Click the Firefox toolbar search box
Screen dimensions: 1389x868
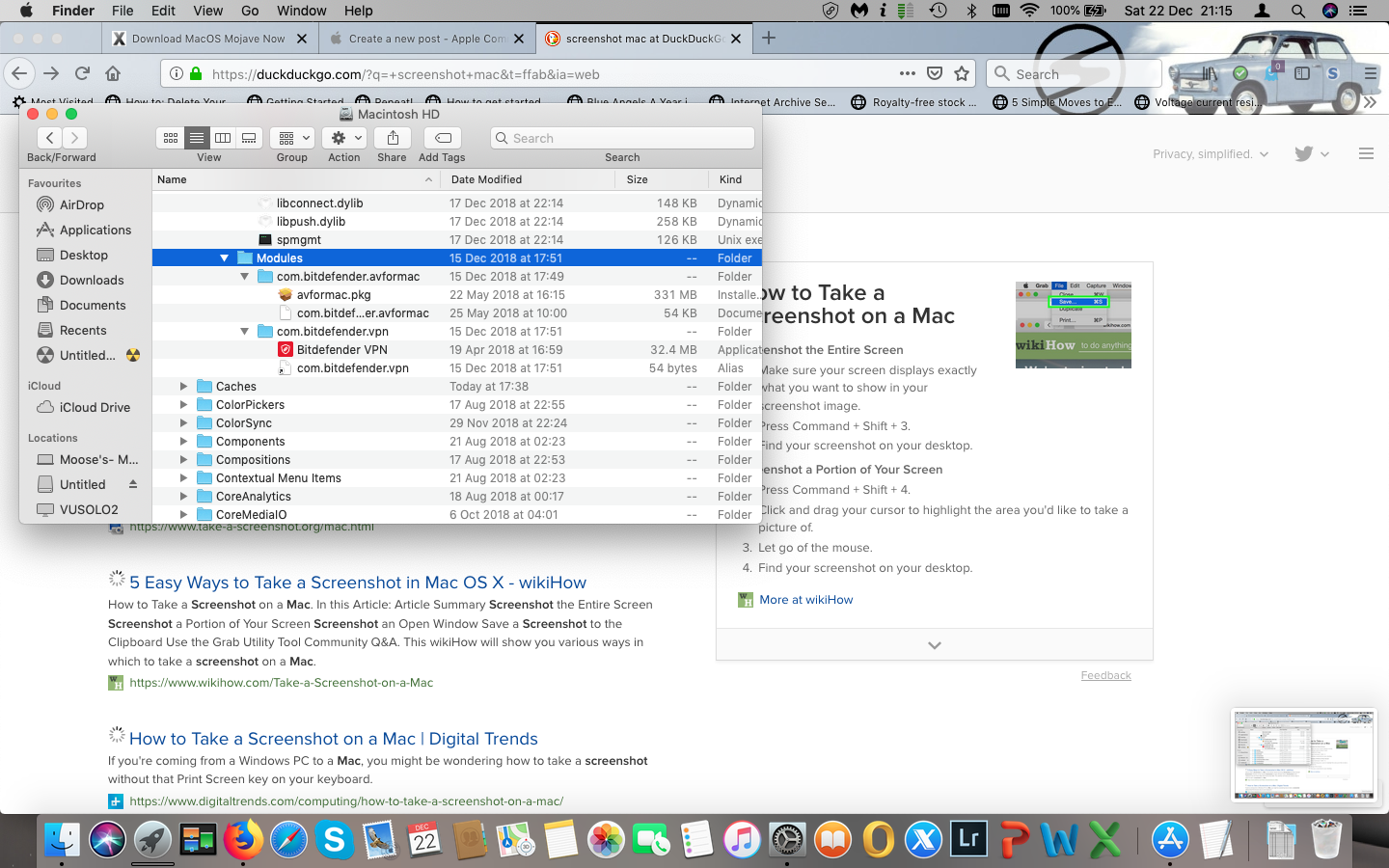click(1074, 73)
